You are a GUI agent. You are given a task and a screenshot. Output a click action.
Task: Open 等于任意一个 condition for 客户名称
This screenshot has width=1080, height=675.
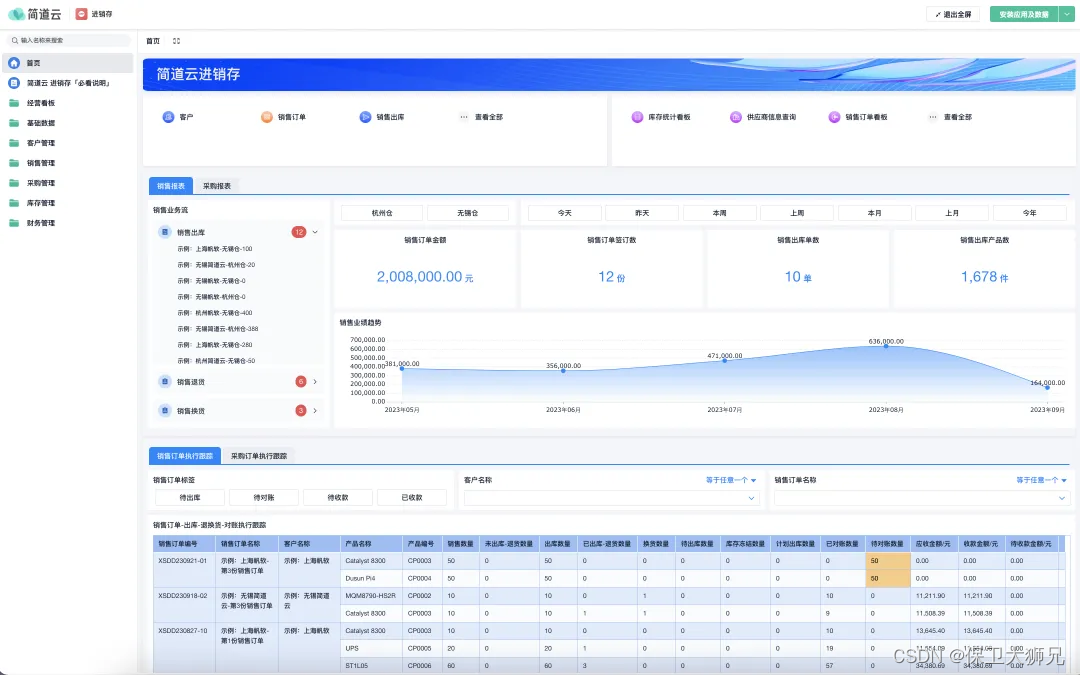tap(731, 480)
